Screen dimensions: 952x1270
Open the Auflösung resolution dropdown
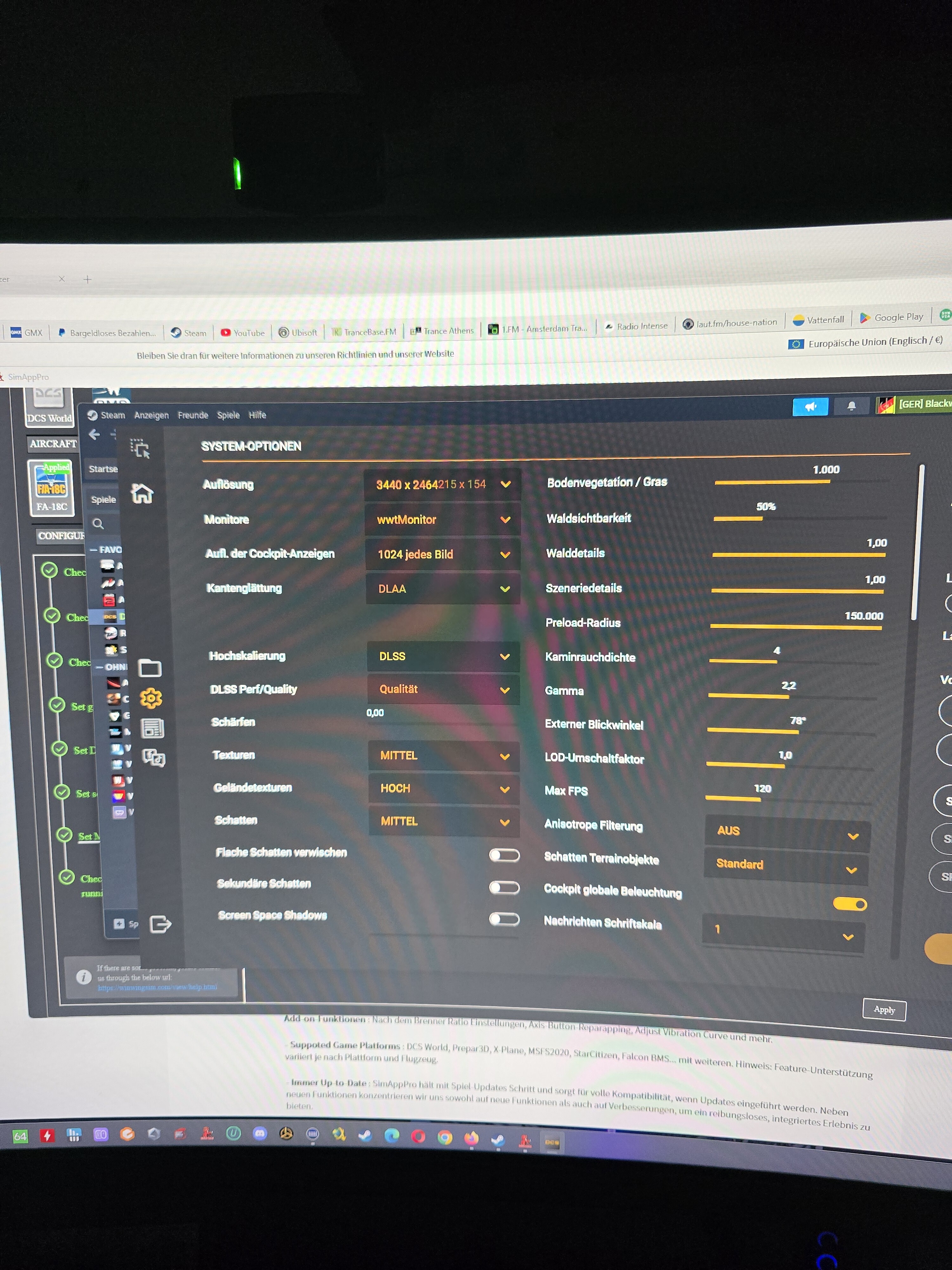point(442,484)
